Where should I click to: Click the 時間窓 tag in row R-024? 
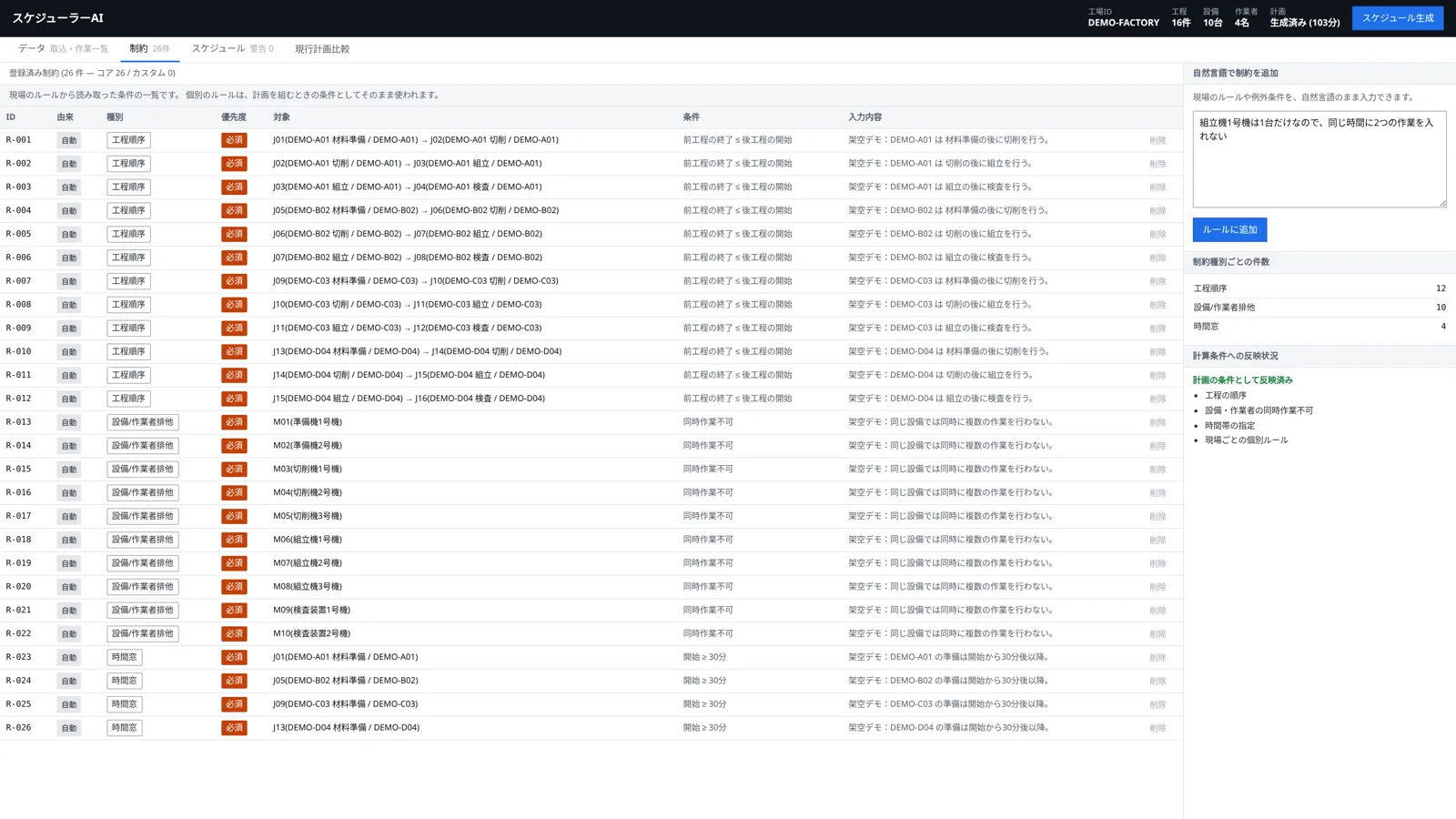coord(124,681)
